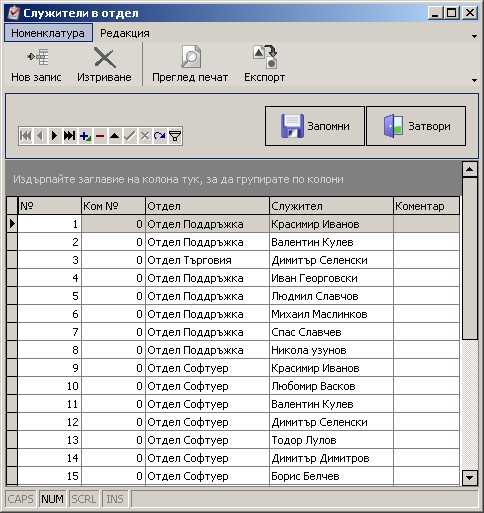This screenshot has width=484, height=513.
Task: Select the row with Тодор Лулов
Action: click(x=233, y=440)
